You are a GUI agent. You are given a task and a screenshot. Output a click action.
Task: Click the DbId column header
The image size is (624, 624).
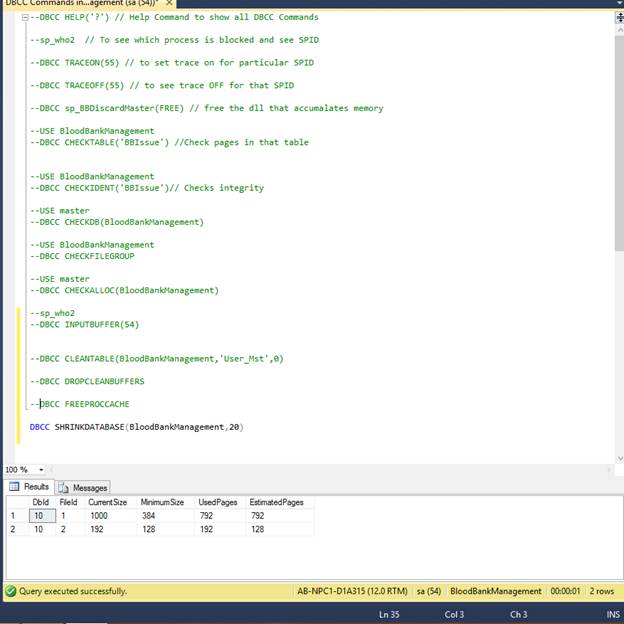click(41, 502)
